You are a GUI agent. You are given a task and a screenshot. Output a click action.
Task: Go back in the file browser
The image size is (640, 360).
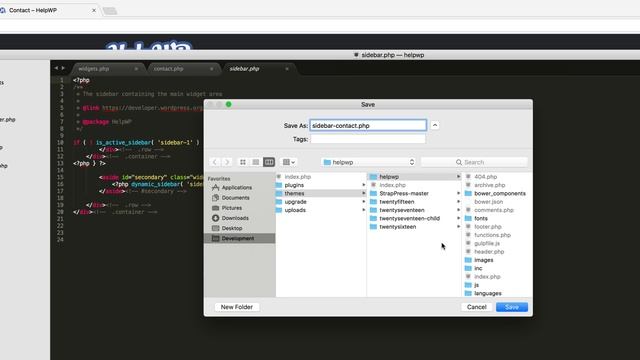click(x=215, y=162)
